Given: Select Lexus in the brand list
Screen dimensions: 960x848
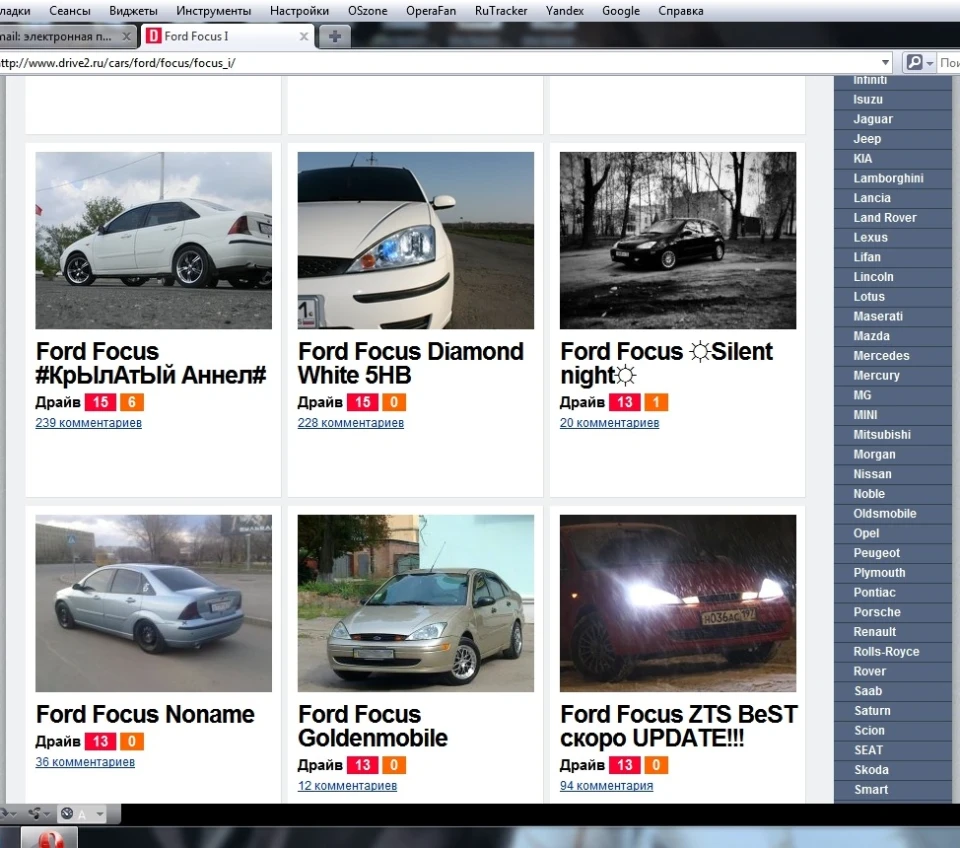Looking at the screenshot, I should 893,238.
